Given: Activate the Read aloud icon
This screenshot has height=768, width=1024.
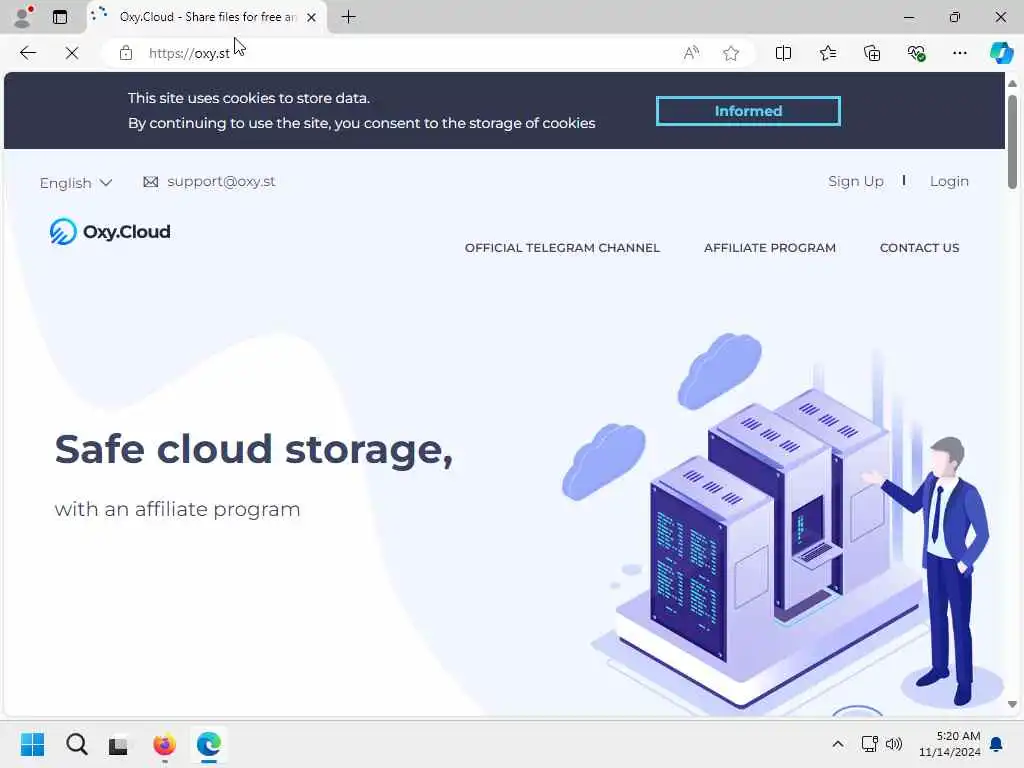Looking at the screenshot, I should pyautogui.click(x=691, y=53).
